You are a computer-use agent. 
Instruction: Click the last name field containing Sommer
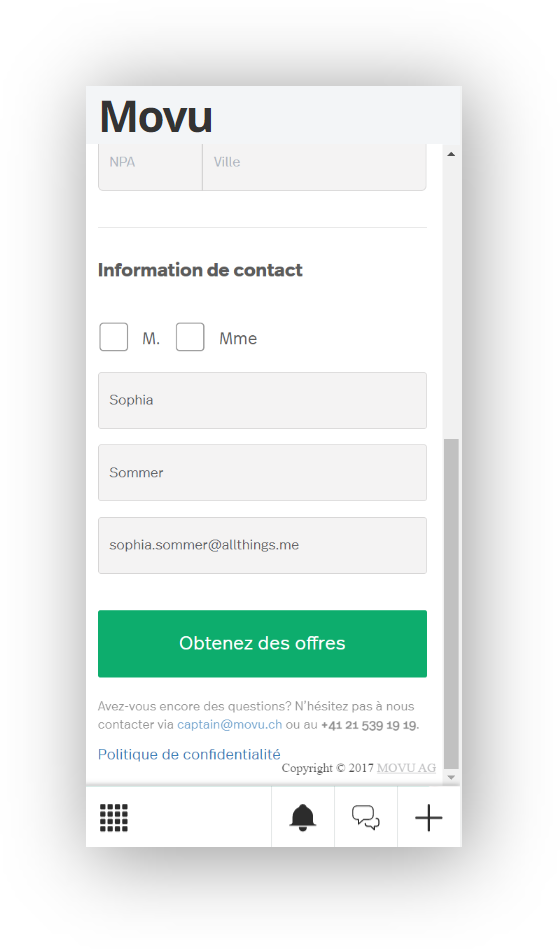(262, 473)
